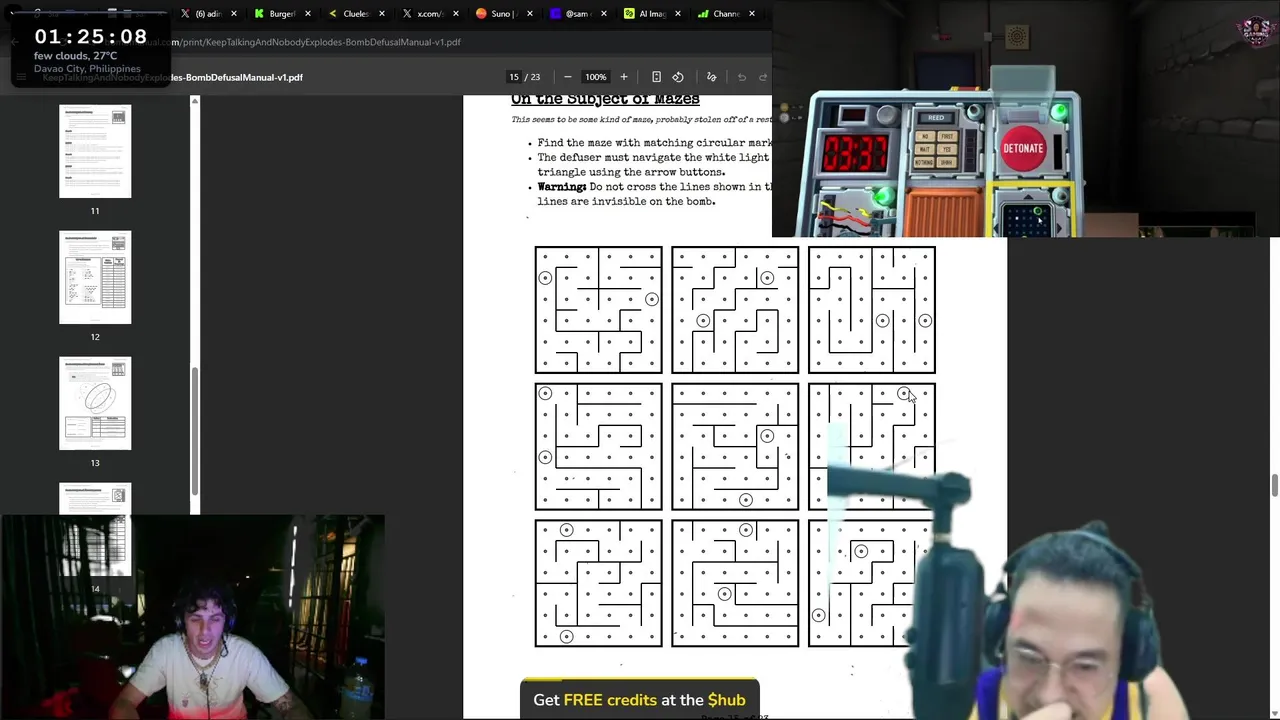1280x720 pixels.
Task: Select the draw annotation tool
Action: click(712, 77)
